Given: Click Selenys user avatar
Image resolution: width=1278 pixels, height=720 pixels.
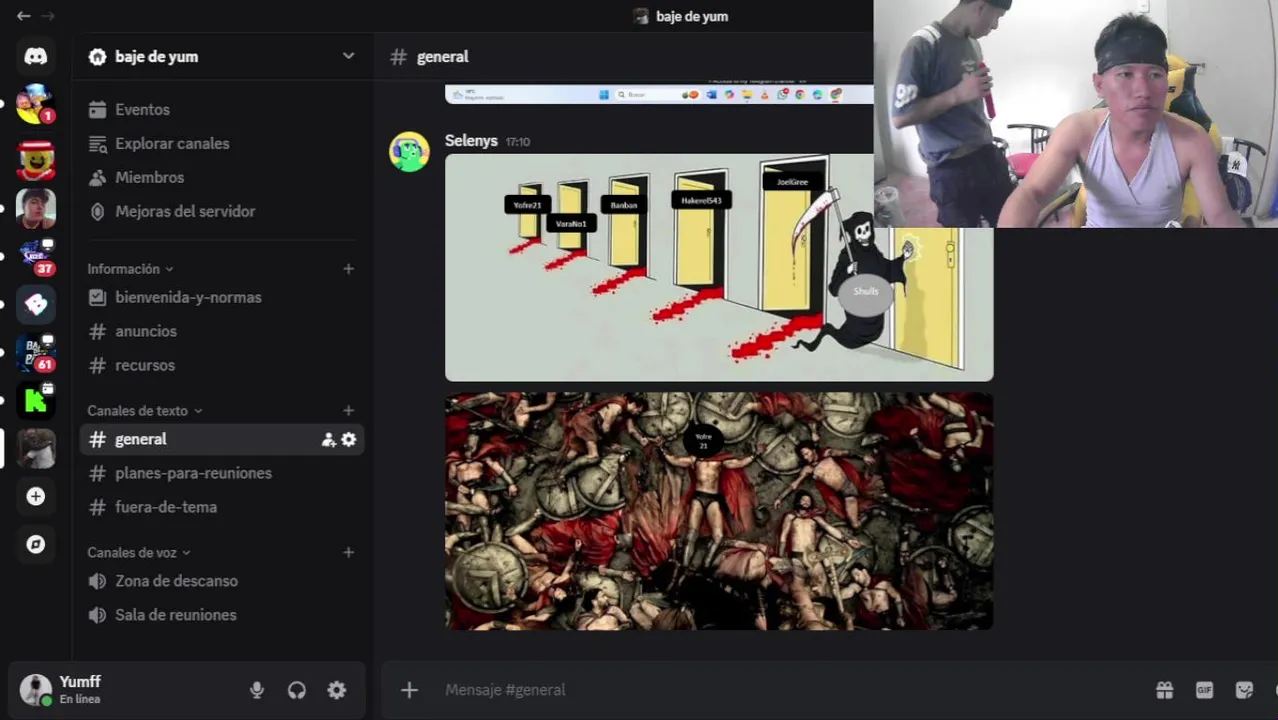Looking at the screenshot, I should click(409, 152).
